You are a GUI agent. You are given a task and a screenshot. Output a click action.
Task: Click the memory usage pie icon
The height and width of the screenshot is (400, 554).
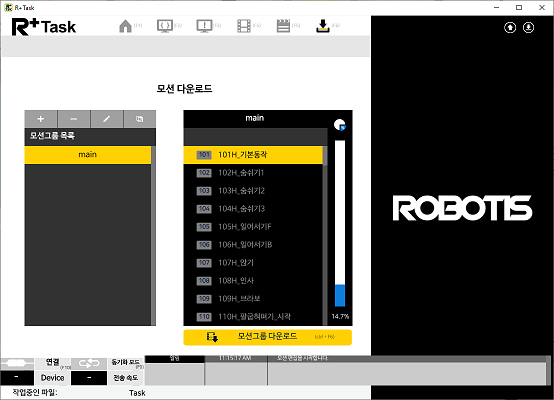click(x=340, y=125)
